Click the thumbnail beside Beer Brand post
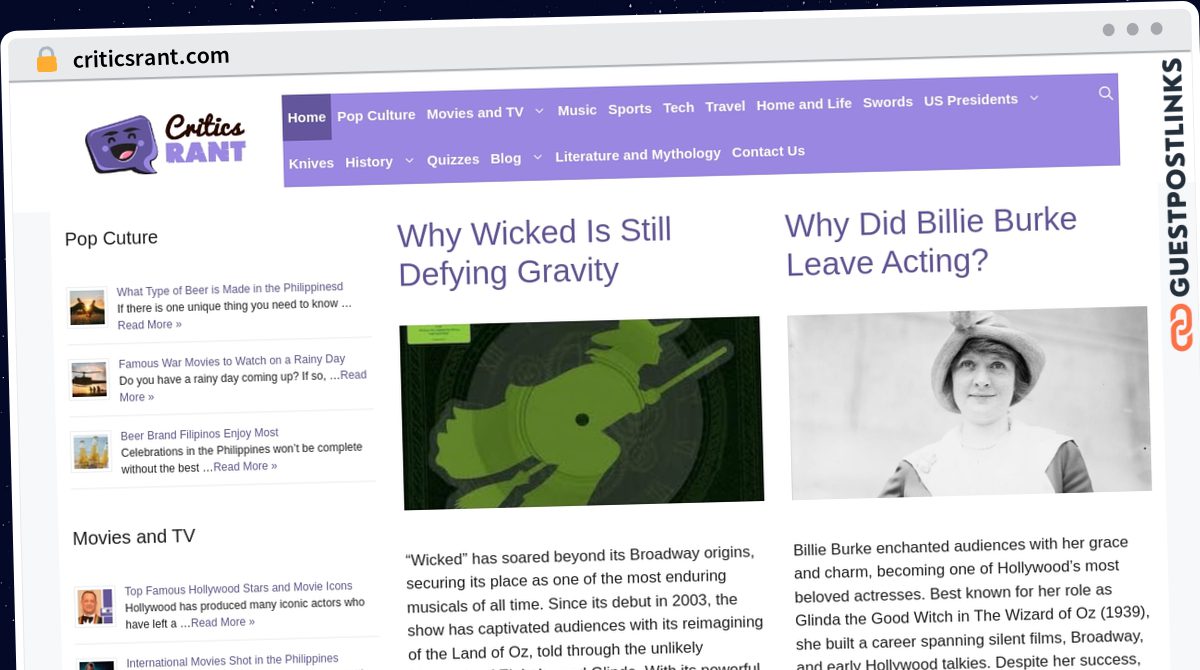 tap(91, 452)
